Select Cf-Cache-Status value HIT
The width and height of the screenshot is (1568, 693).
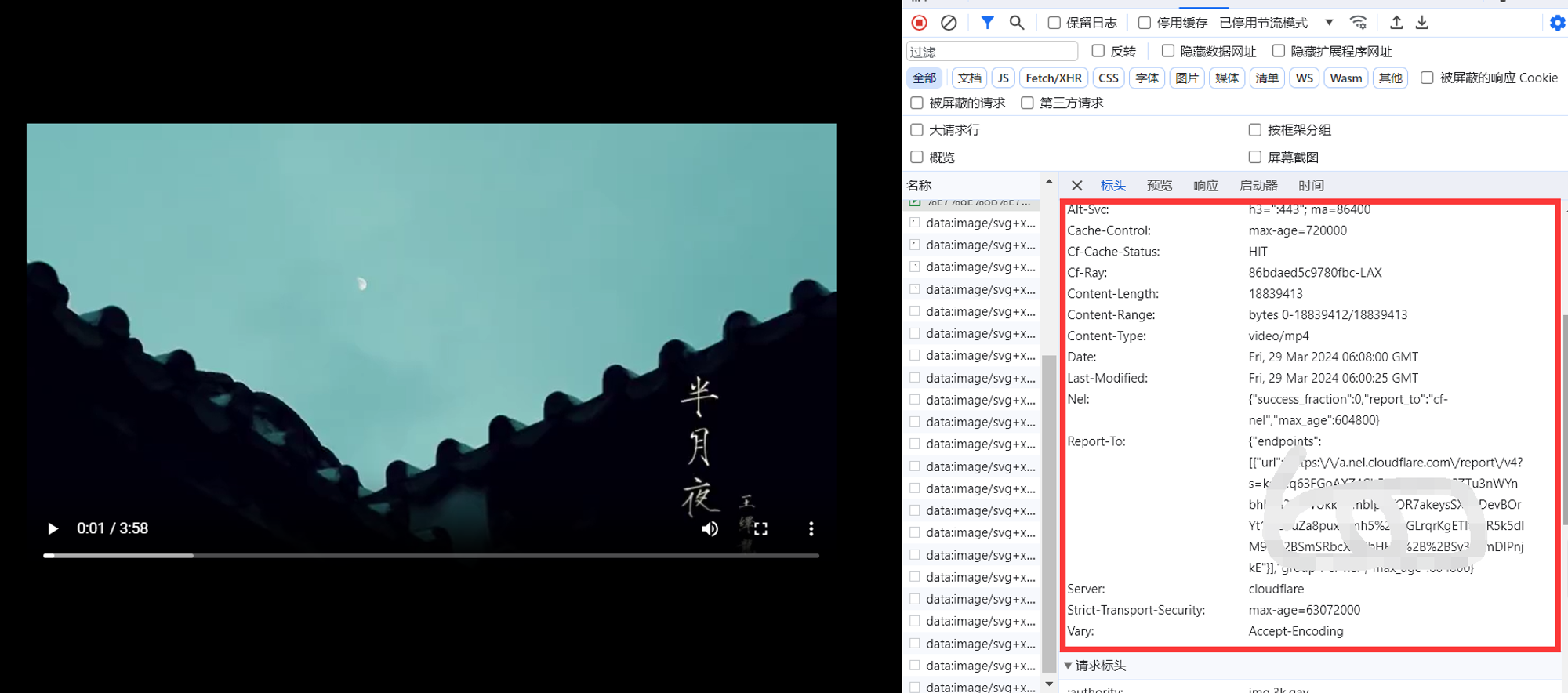(x=1258, y=252)
